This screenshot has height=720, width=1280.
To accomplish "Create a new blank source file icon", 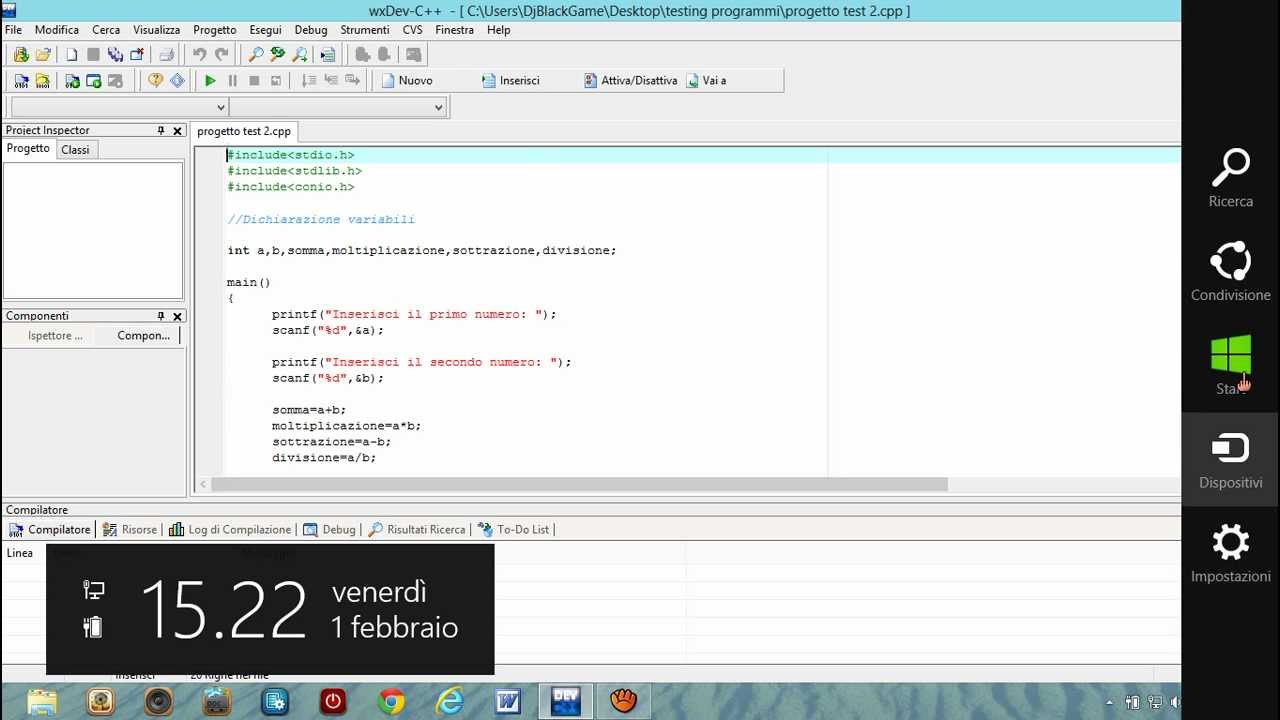I will (71, 55).
